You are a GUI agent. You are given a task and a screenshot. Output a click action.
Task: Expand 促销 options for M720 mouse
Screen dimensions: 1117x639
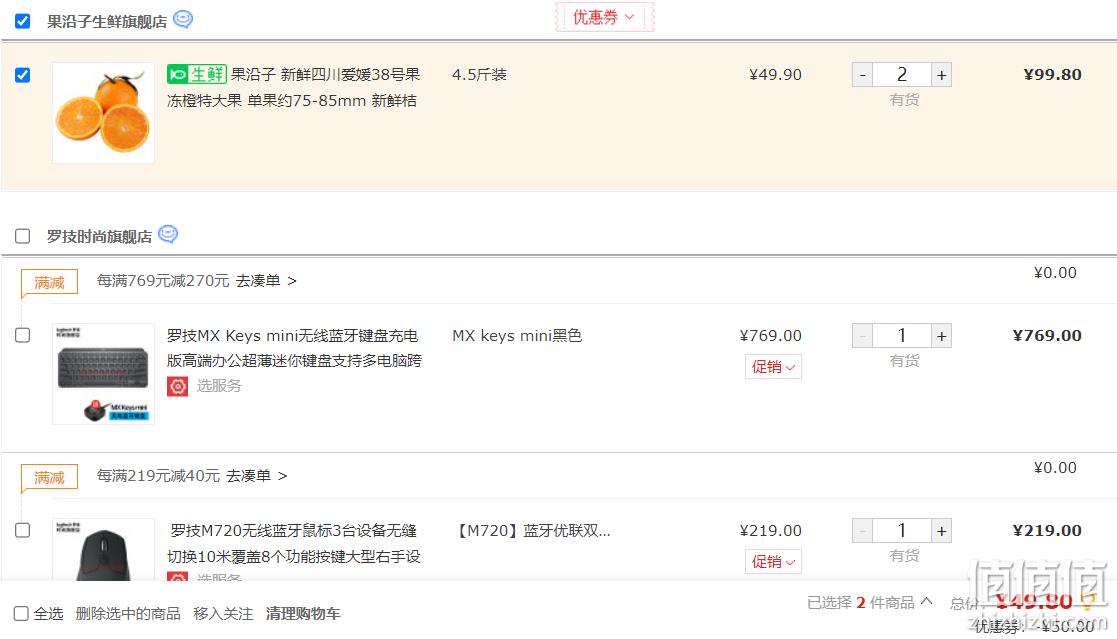(773, 561)
